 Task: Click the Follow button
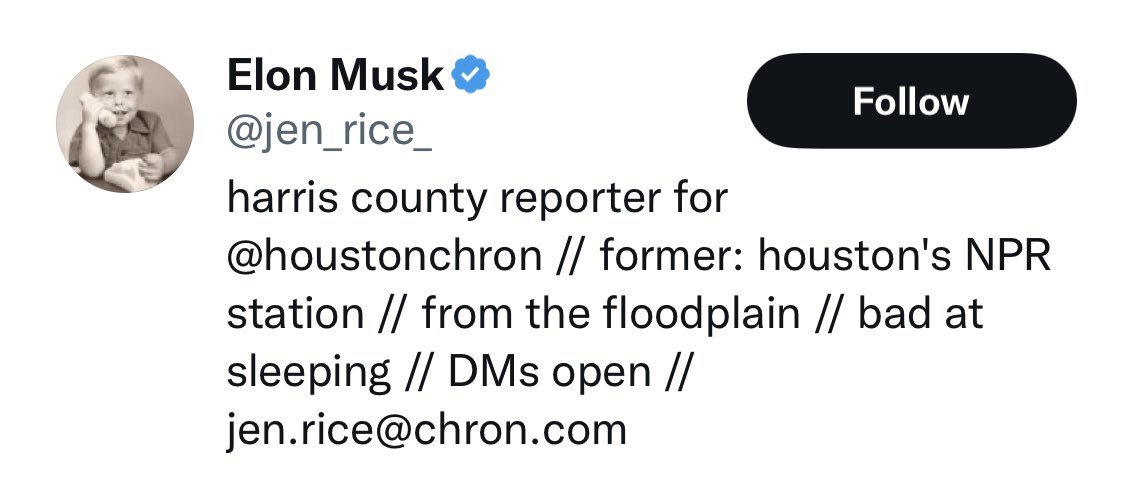(910, 101)
